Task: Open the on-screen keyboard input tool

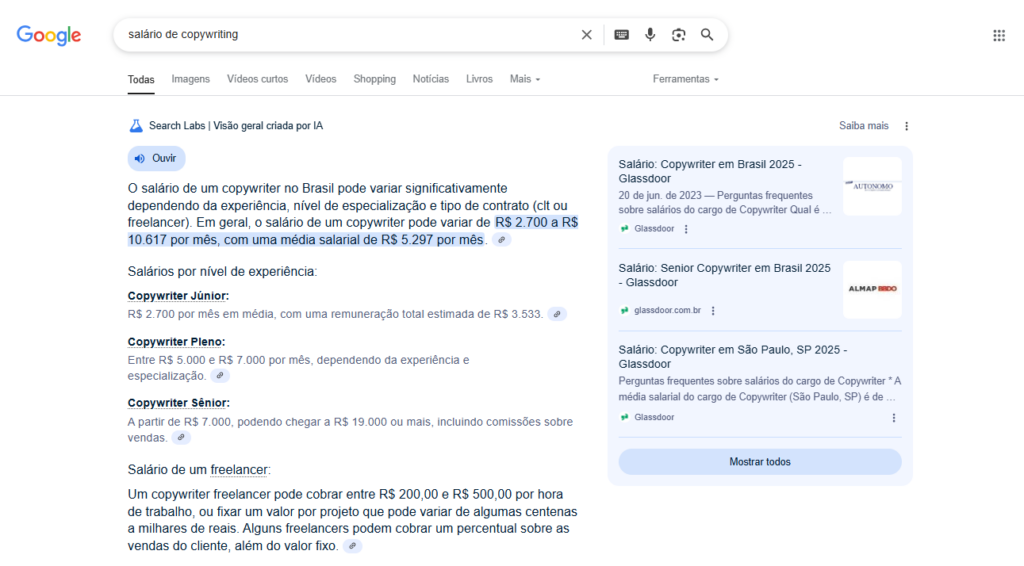Action: click(621, 35)
